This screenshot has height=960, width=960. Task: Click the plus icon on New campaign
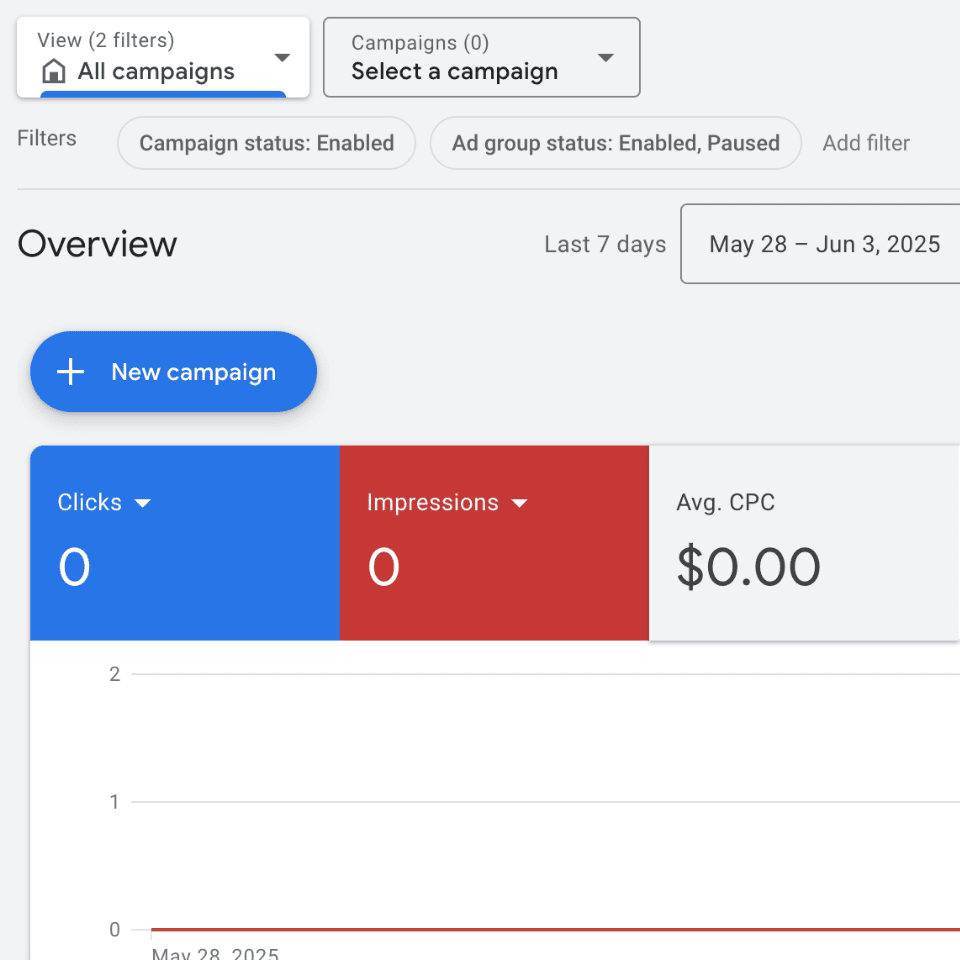(x=70, y=373)
